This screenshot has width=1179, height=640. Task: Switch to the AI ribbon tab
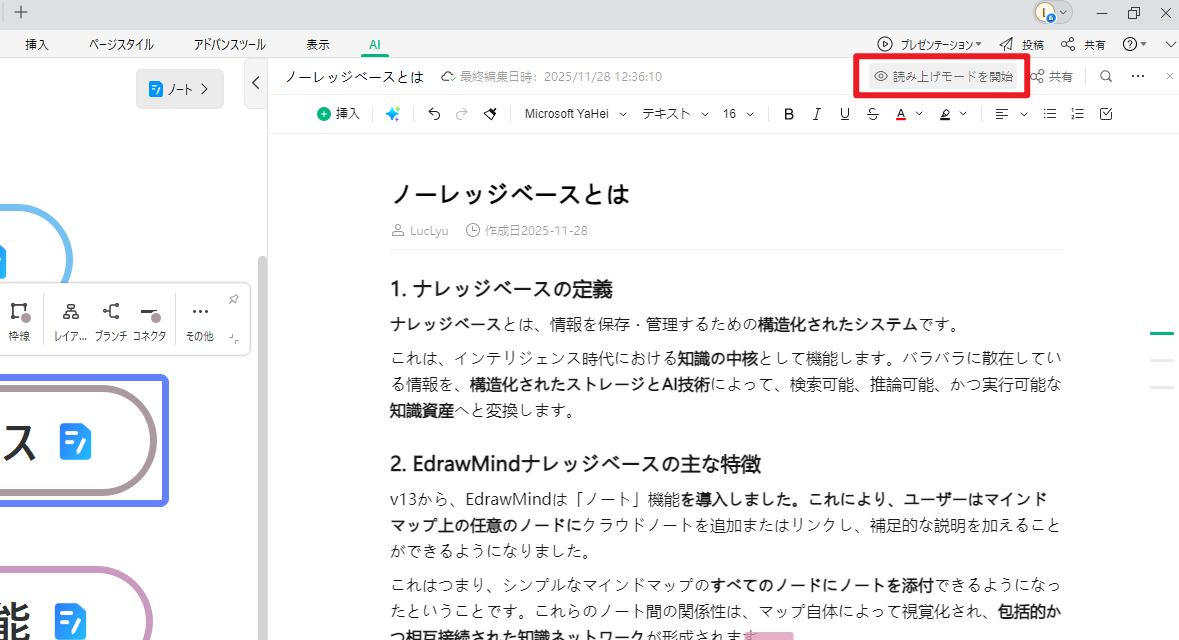coord(374,44)
